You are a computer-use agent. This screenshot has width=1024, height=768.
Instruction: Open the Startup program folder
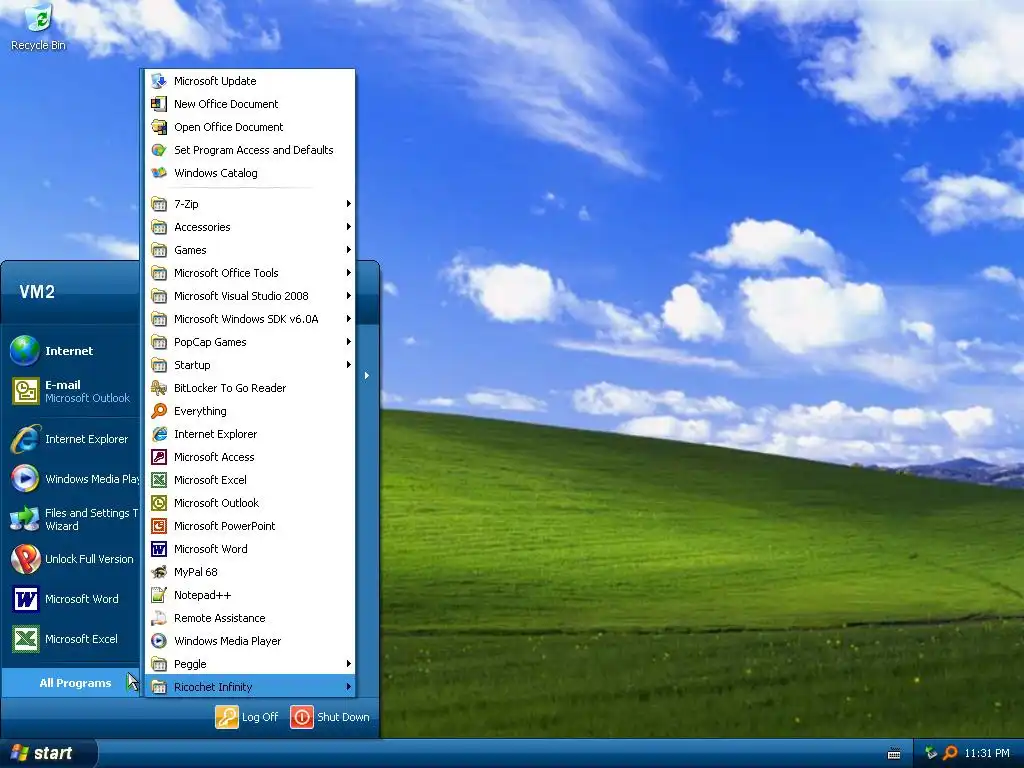point(250,364)
